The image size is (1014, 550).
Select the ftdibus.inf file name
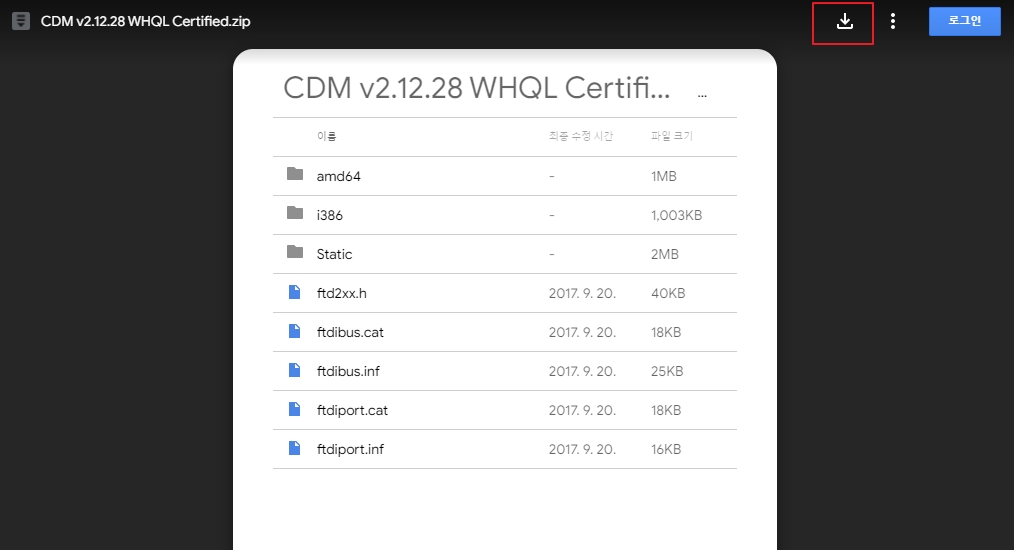(x=348, y=371)
